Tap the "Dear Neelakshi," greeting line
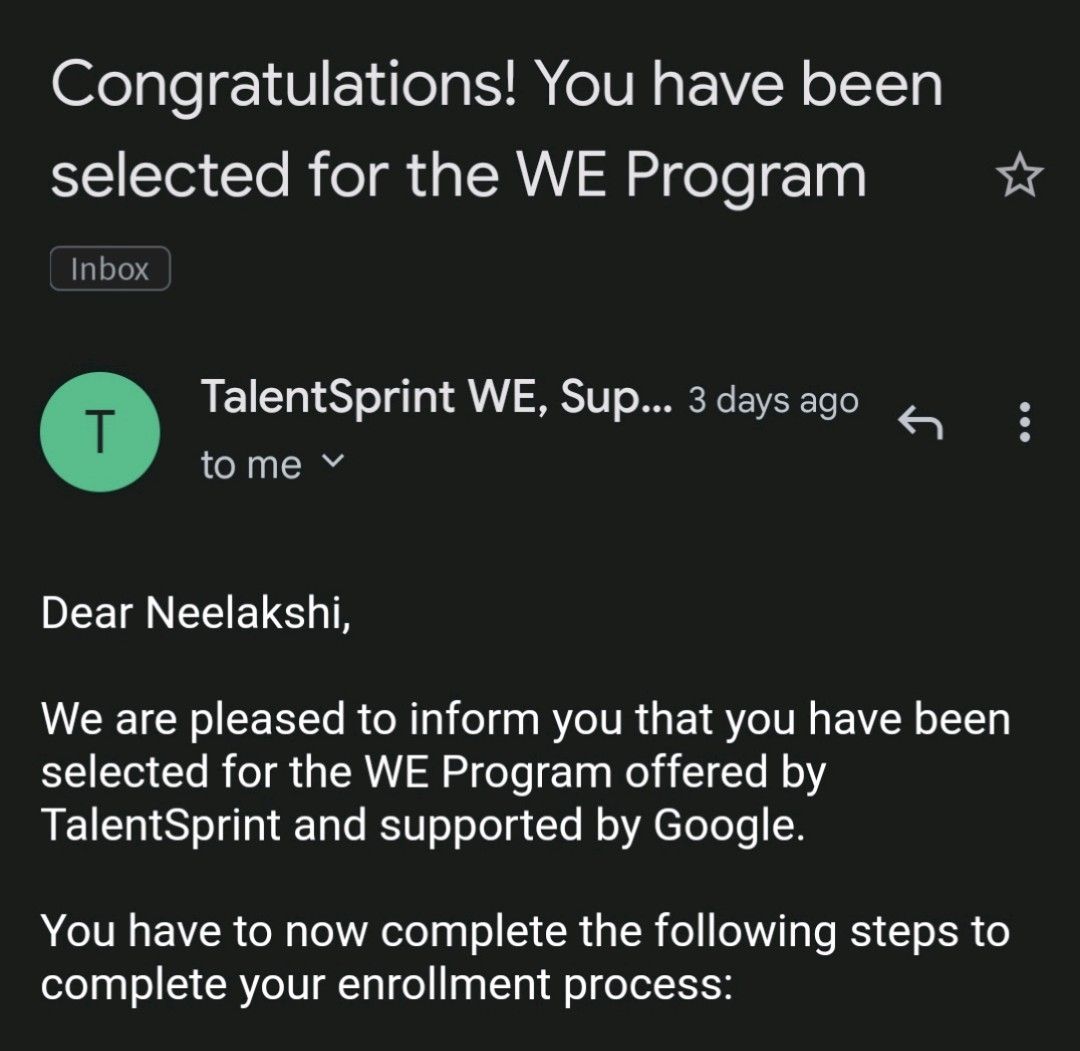 pos(196,612)
